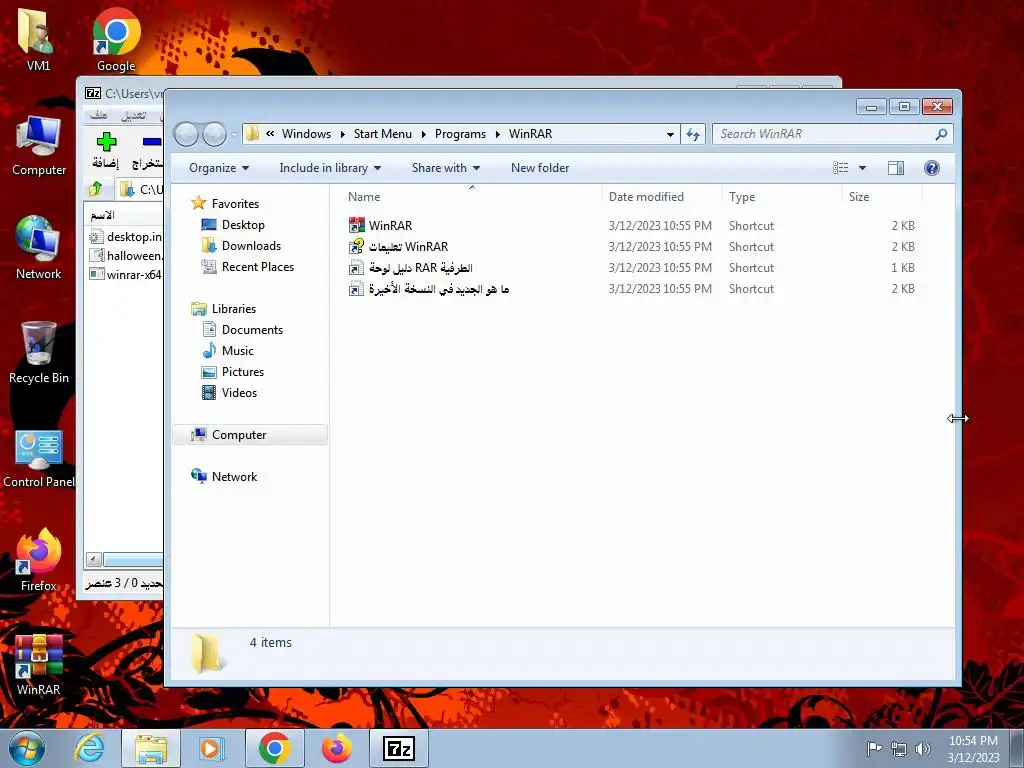The width and height of the screenshot is (1024, 768).
Task: Select the Computer desktop icon
Action: 39,146
